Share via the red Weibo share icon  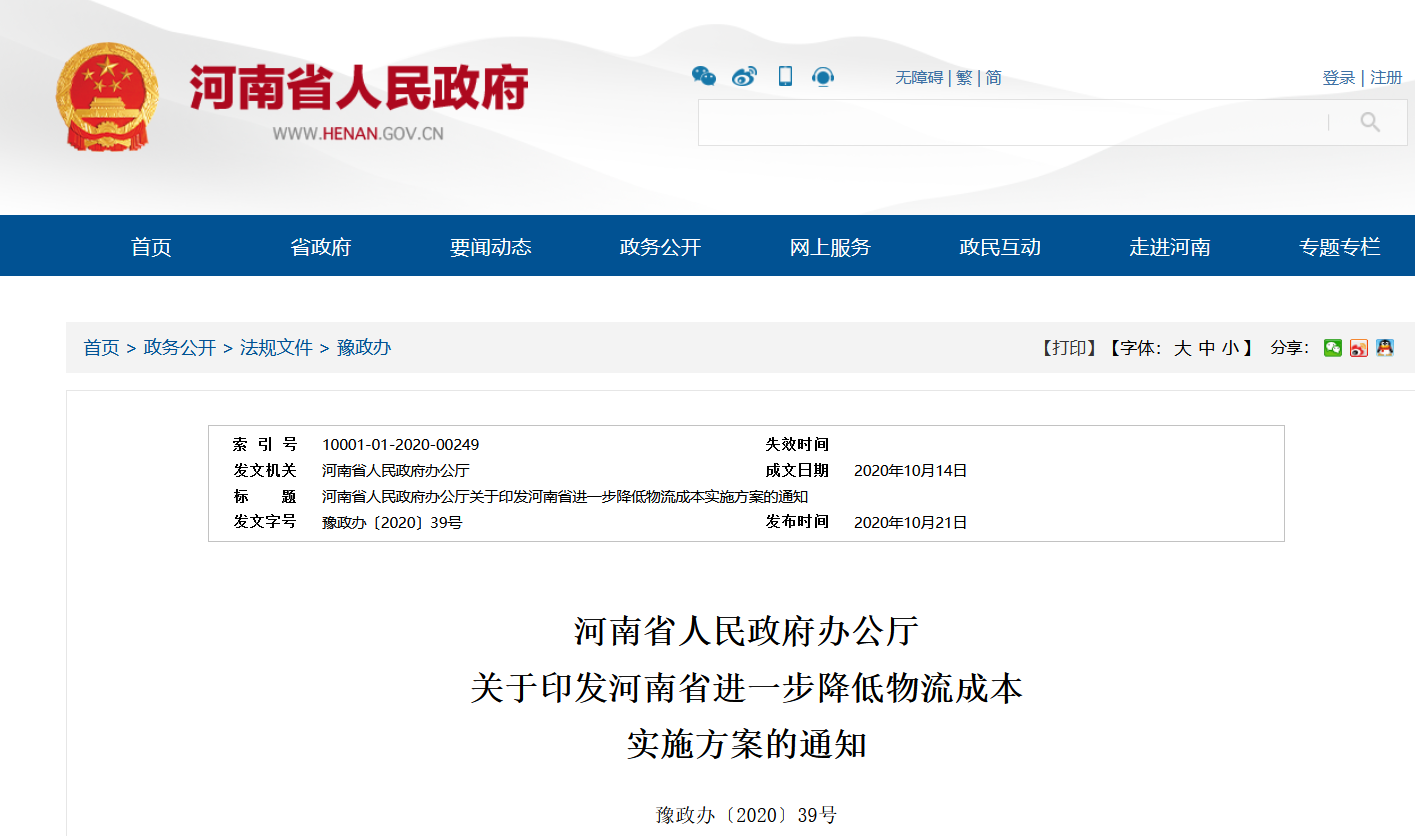(1358, 347)
